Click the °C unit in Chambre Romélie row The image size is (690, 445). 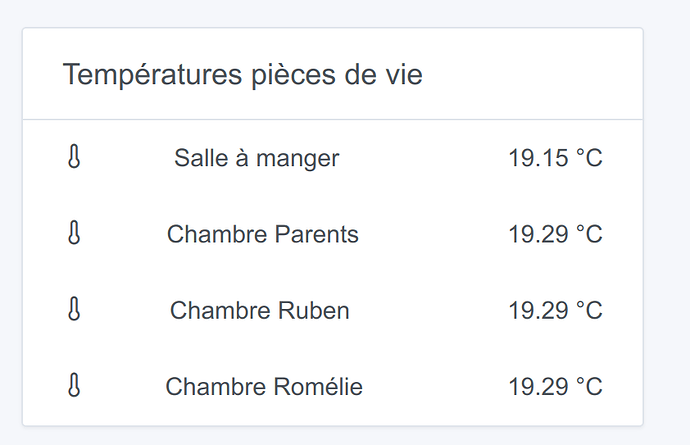pos(589,386)
